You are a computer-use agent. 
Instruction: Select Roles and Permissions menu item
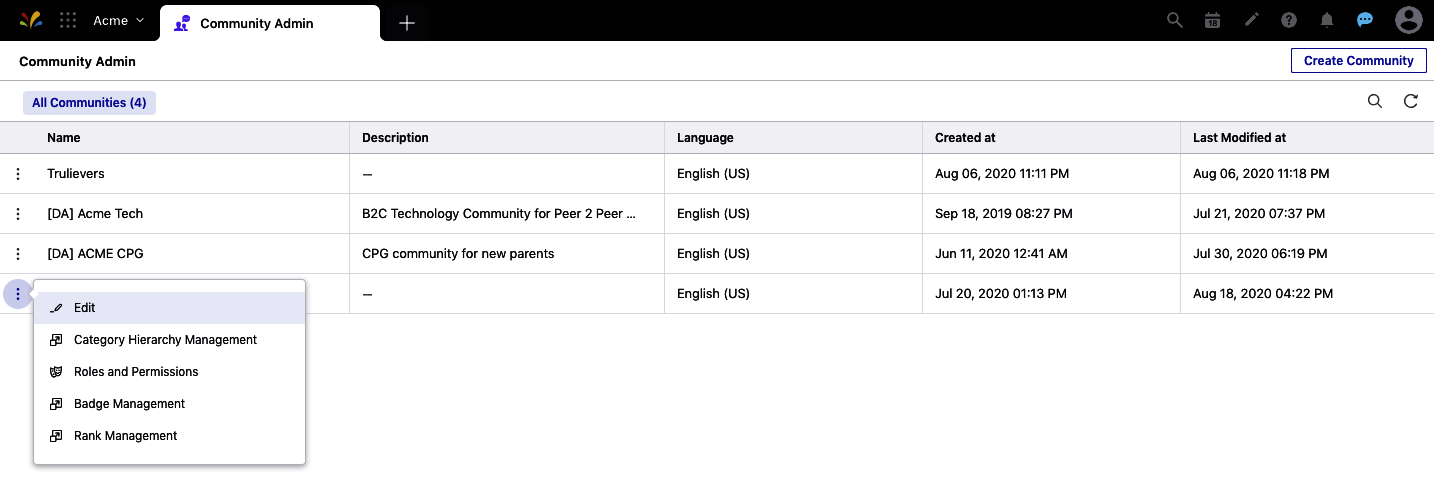[169, 372]
